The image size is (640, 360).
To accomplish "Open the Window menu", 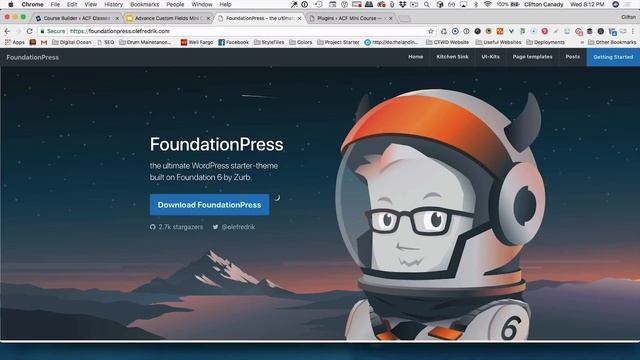I will [202, 4].
